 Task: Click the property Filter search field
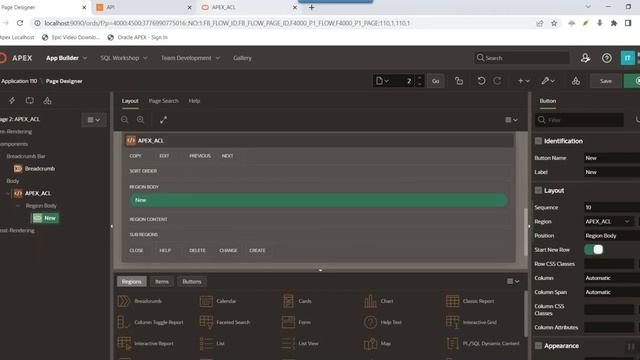point(580,120)
